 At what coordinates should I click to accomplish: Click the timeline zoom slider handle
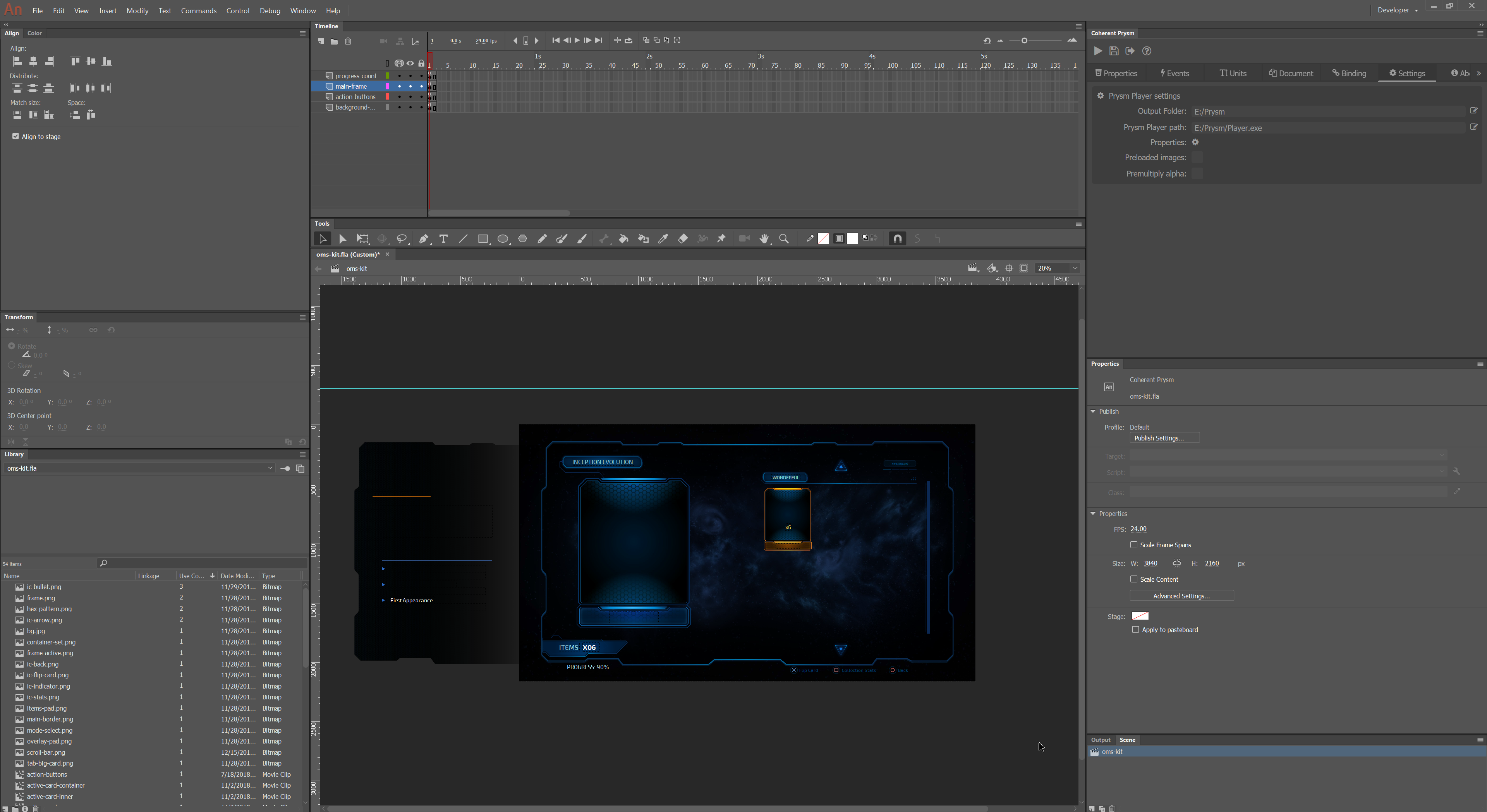coord(1024,40)
